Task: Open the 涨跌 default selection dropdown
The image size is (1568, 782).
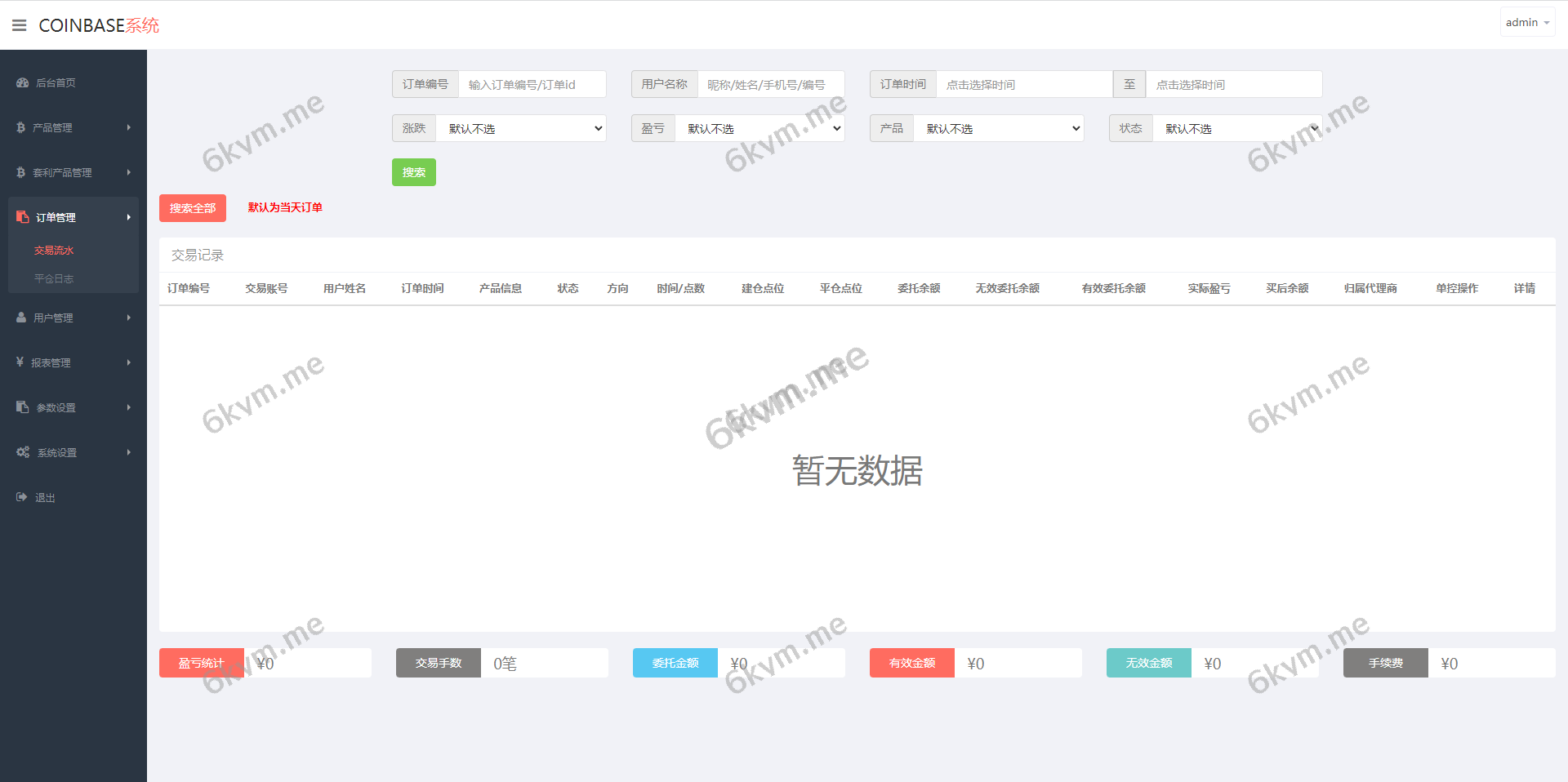Action: point(521,128)
